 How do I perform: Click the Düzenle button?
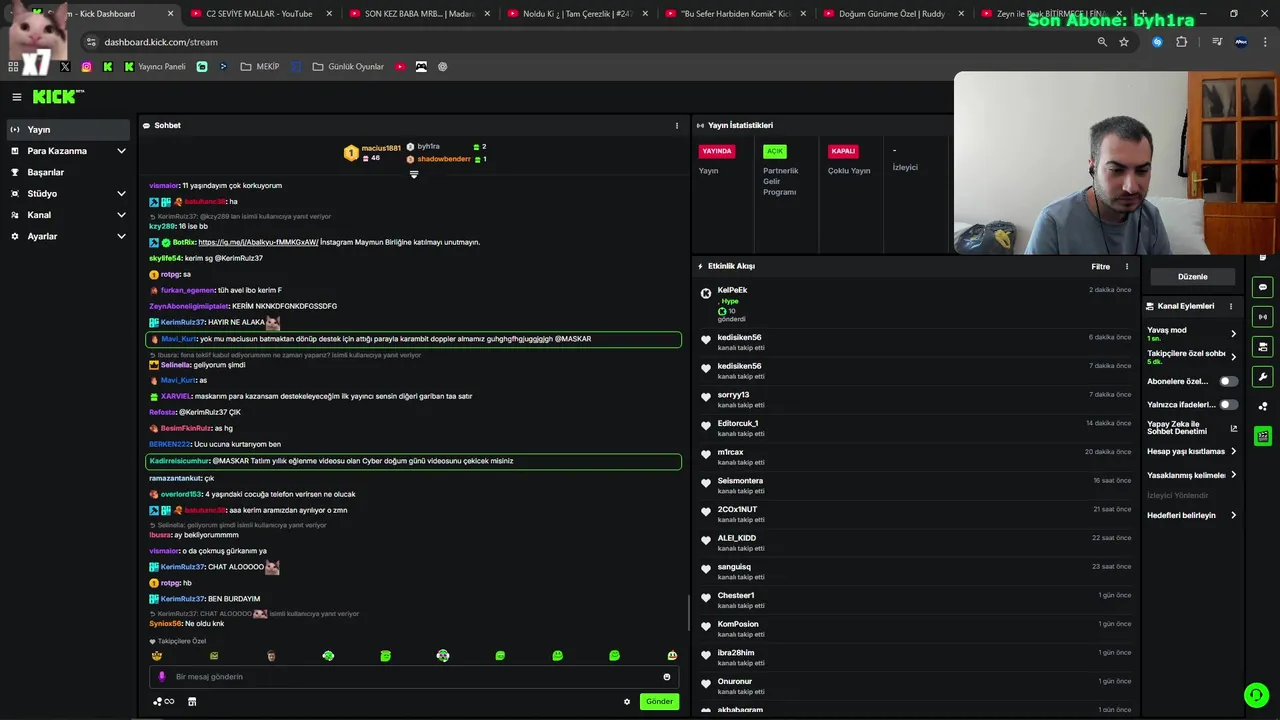click(1193, 277)
